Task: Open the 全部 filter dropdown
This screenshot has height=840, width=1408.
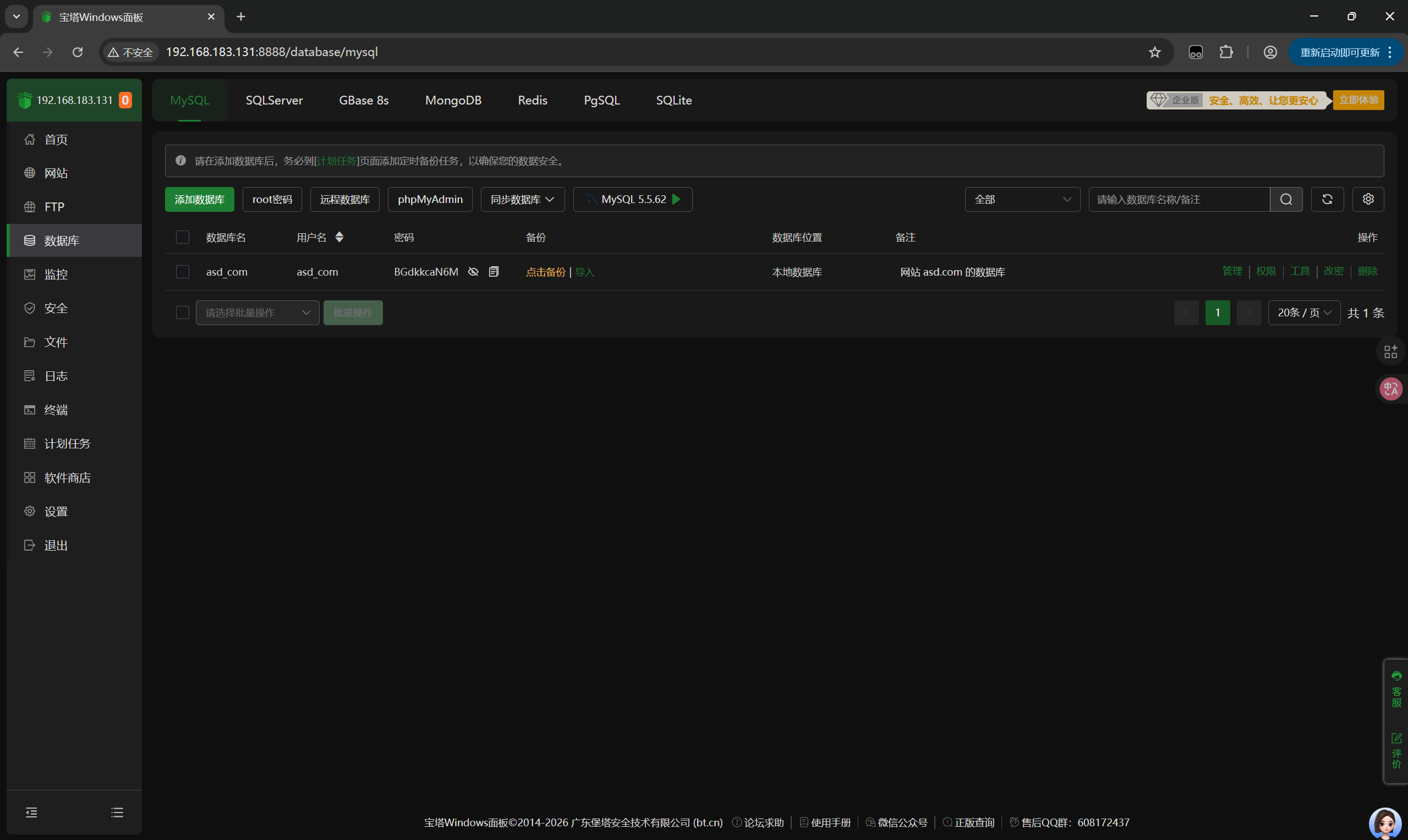Action: pos(1022,199)
